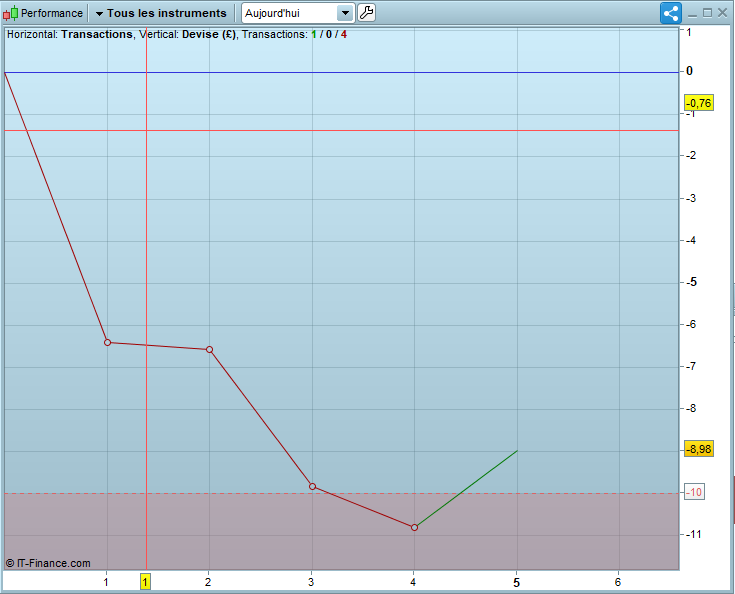Click the yellow -0,76 value label

[699, 103]
